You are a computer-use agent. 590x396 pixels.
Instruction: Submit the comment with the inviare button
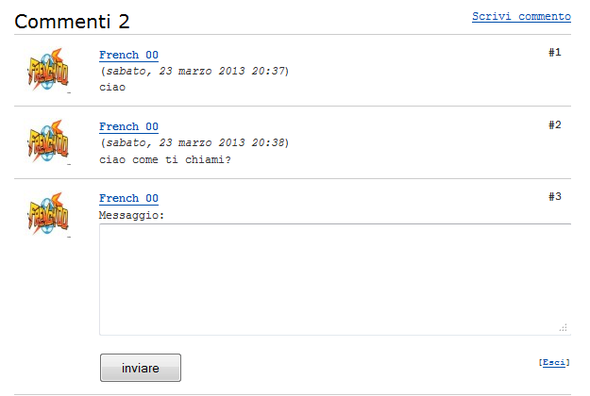point(140,367)
